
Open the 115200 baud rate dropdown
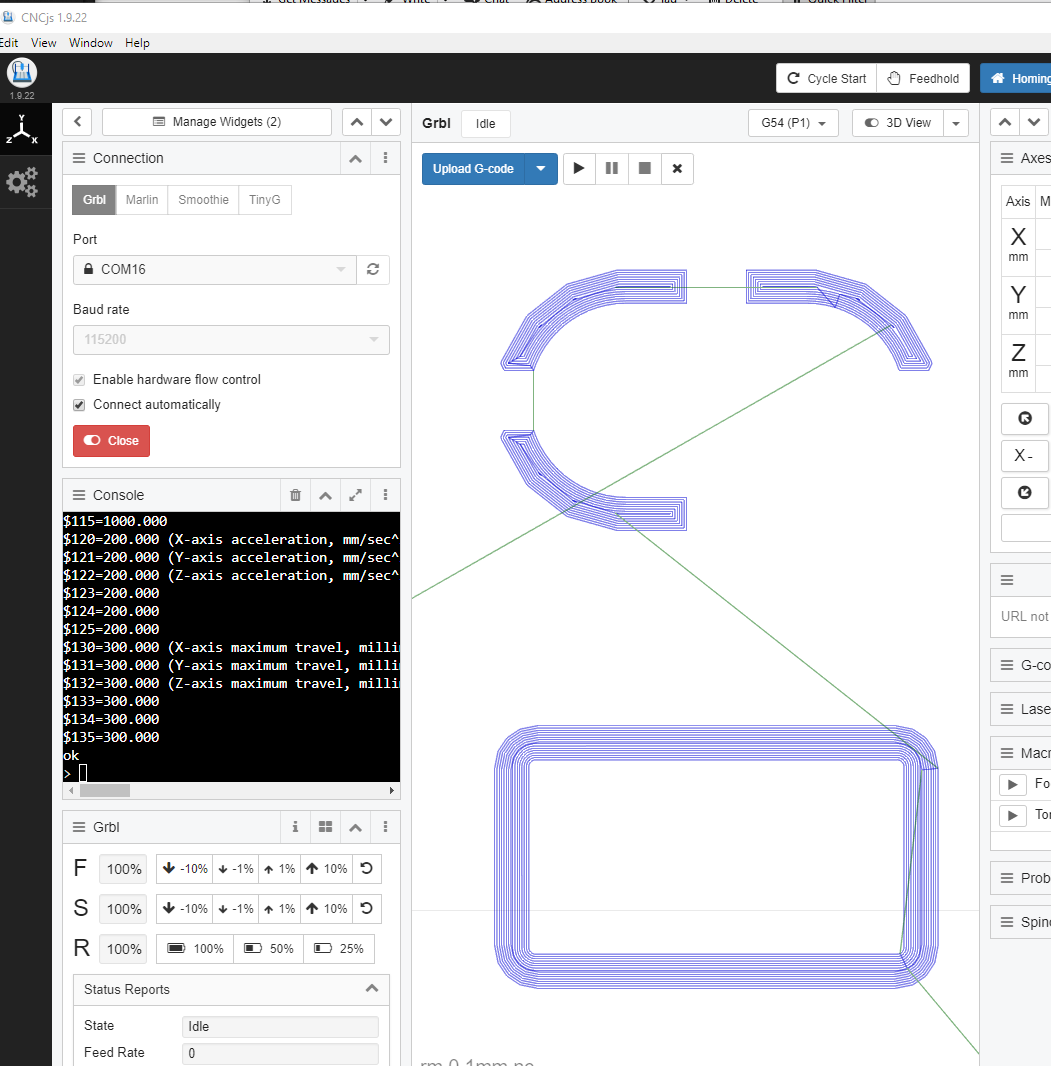coord(231,339)
